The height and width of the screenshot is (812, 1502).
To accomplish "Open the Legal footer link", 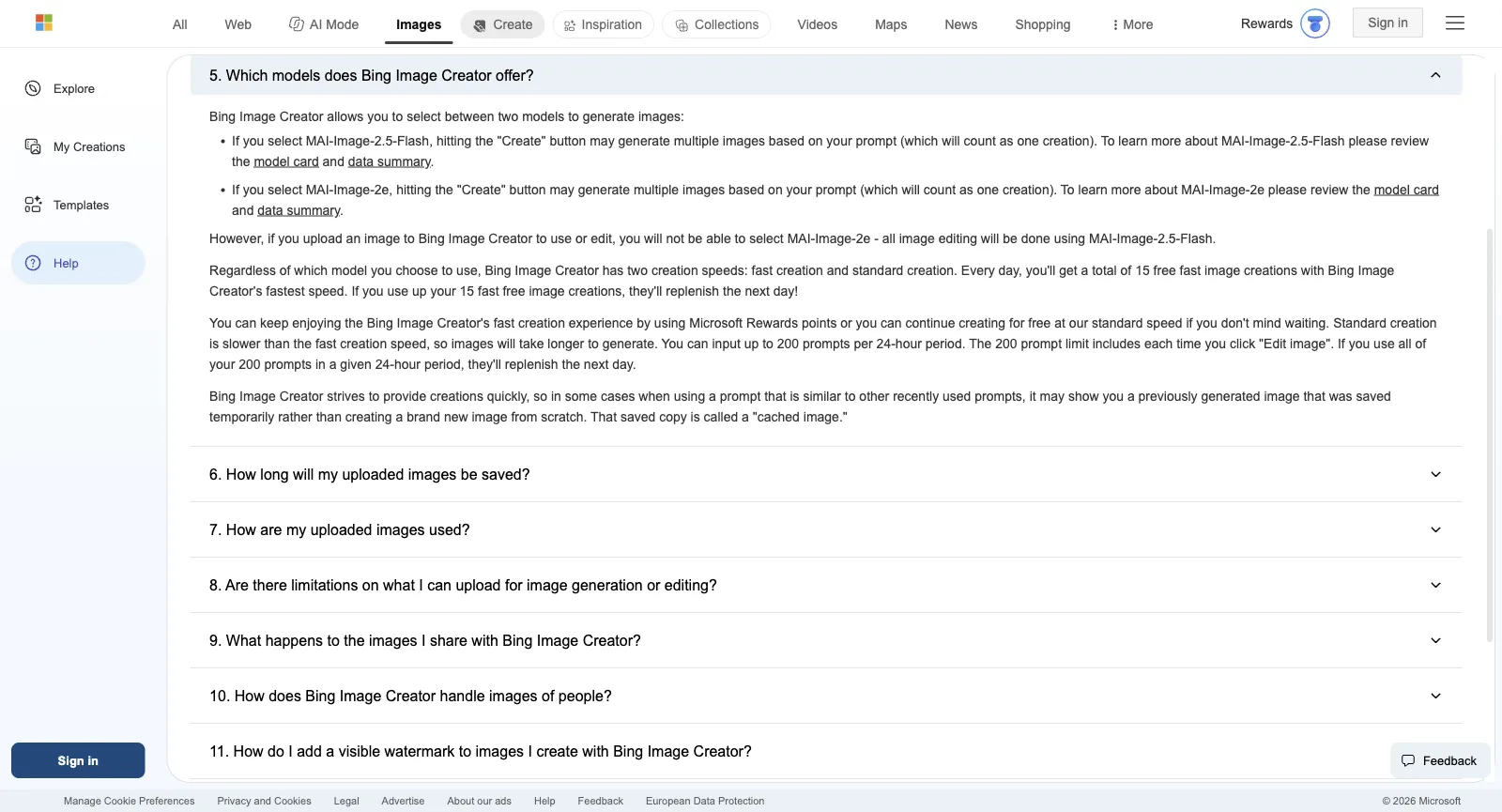I will pyautogui.click(x=346, y=801).
